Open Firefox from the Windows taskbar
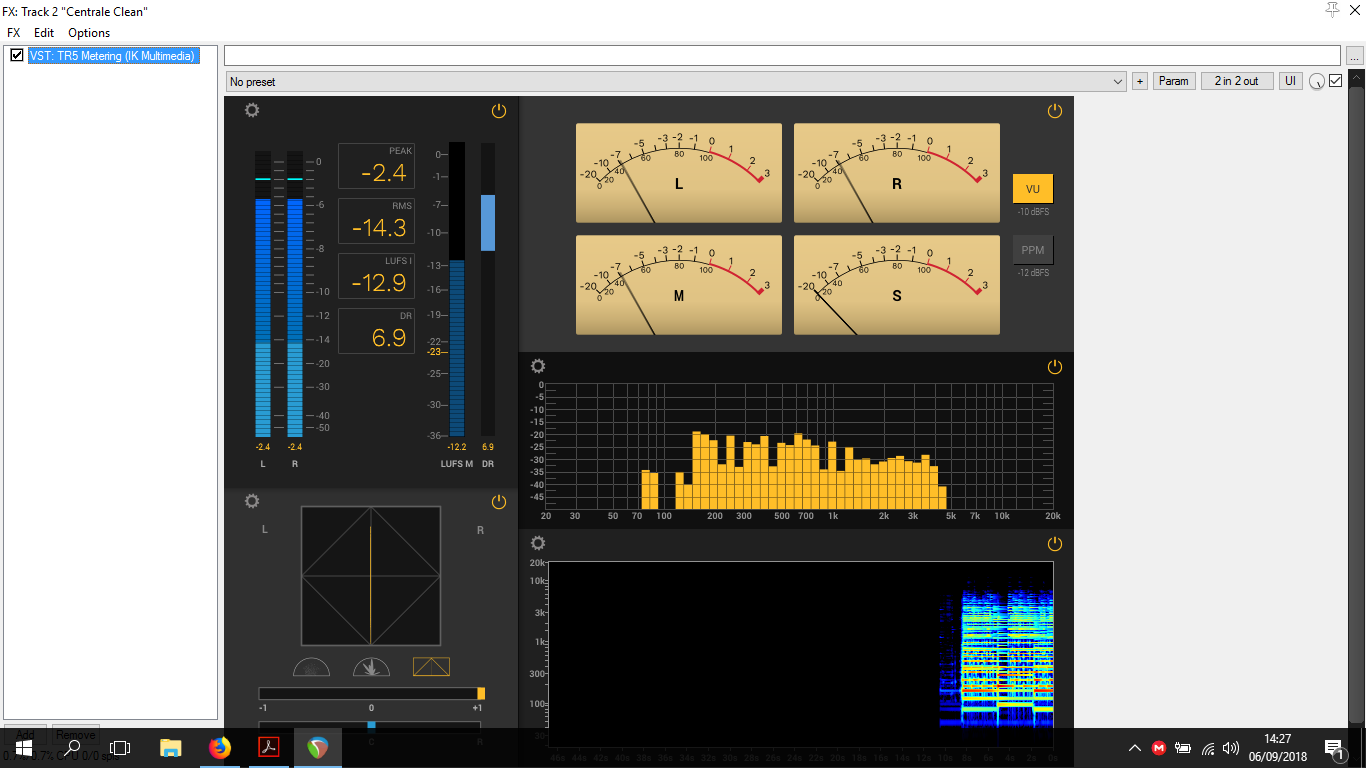1366x768 pixels. (219, 747)
